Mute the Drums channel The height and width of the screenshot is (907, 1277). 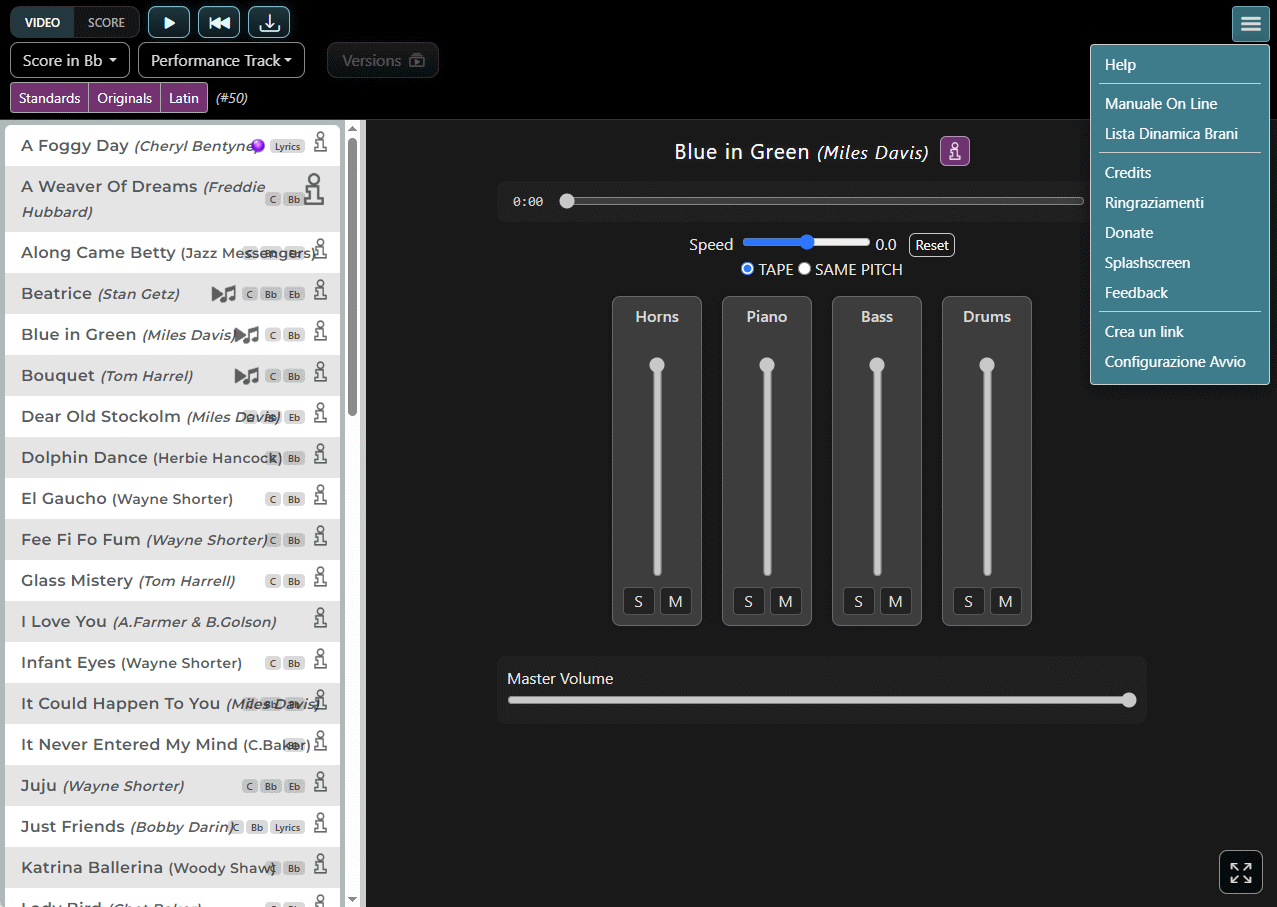[1005, 601]
